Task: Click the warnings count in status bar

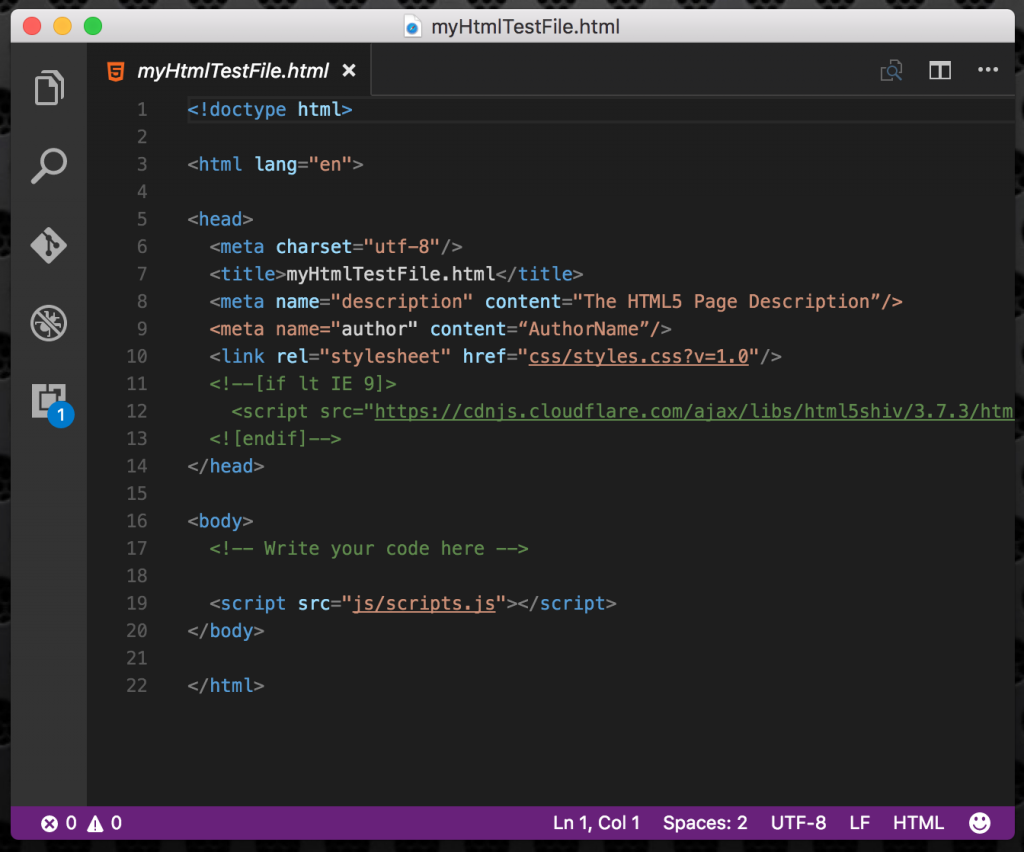Action: click(x=105, y=824)
